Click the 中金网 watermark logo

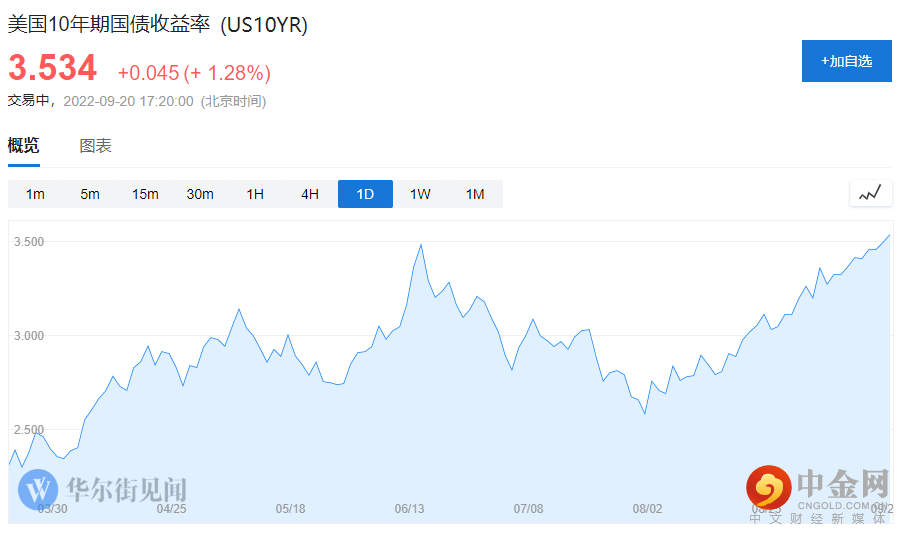pos(820,488)
